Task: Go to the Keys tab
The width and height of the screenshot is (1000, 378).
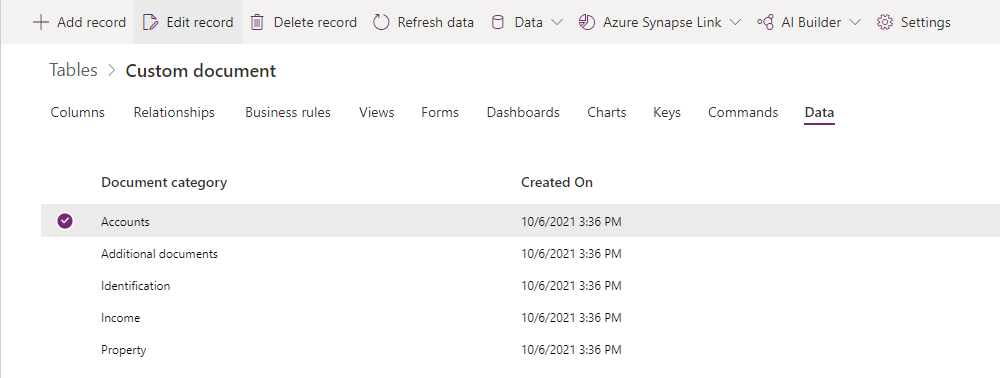Action: (667, 112)
